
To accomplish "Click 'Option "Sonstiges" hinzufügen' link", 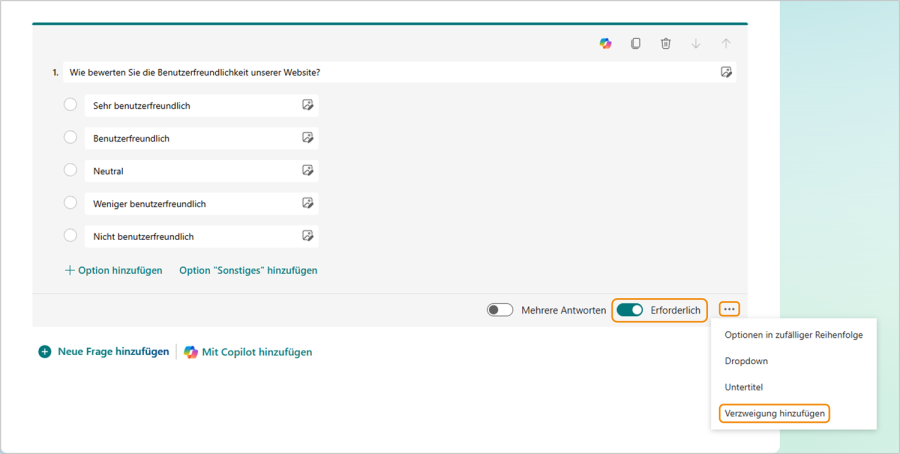I will (x=248, y=270).
